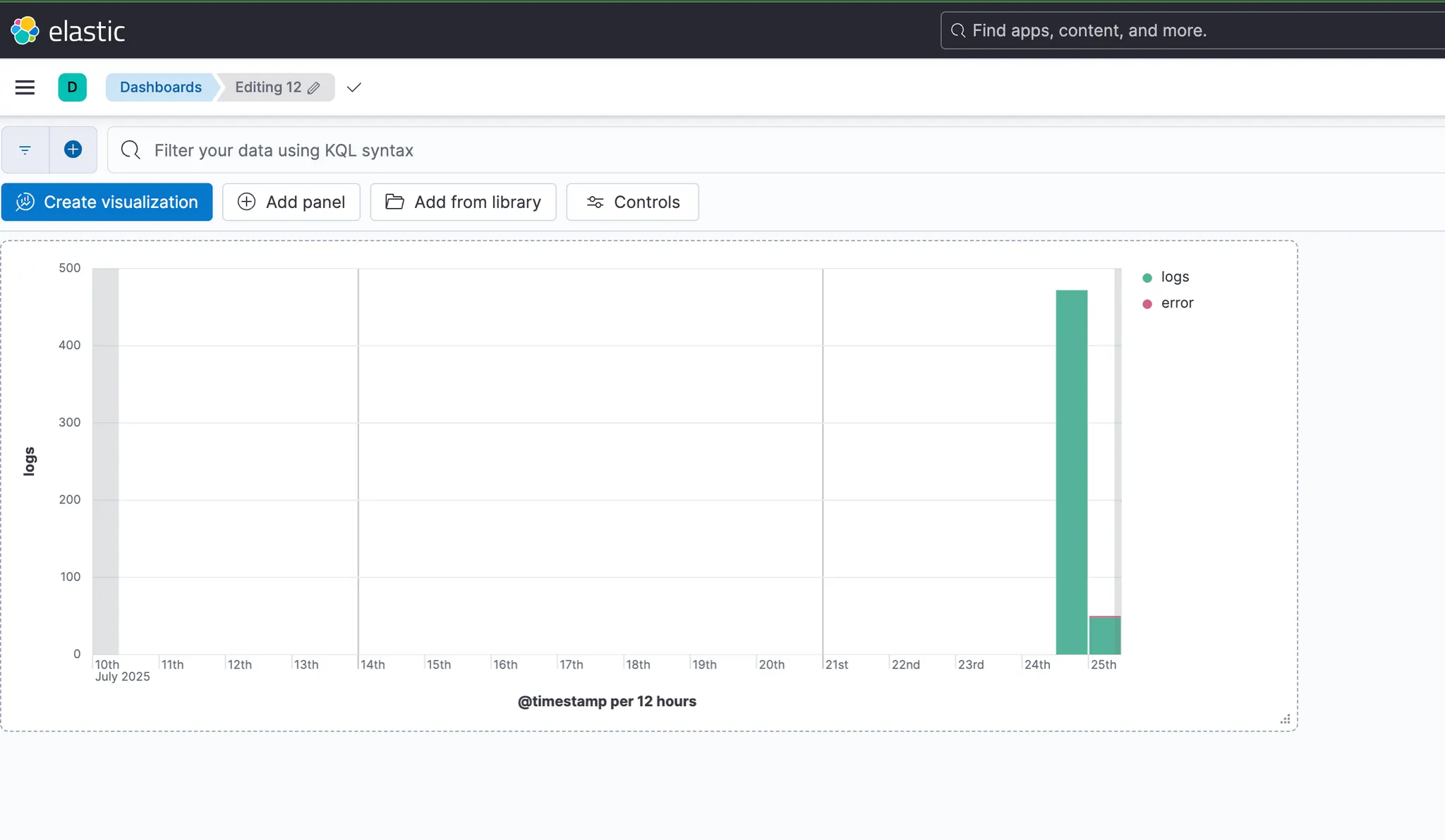Open the hamburger navigation menu

click(25, 87)
